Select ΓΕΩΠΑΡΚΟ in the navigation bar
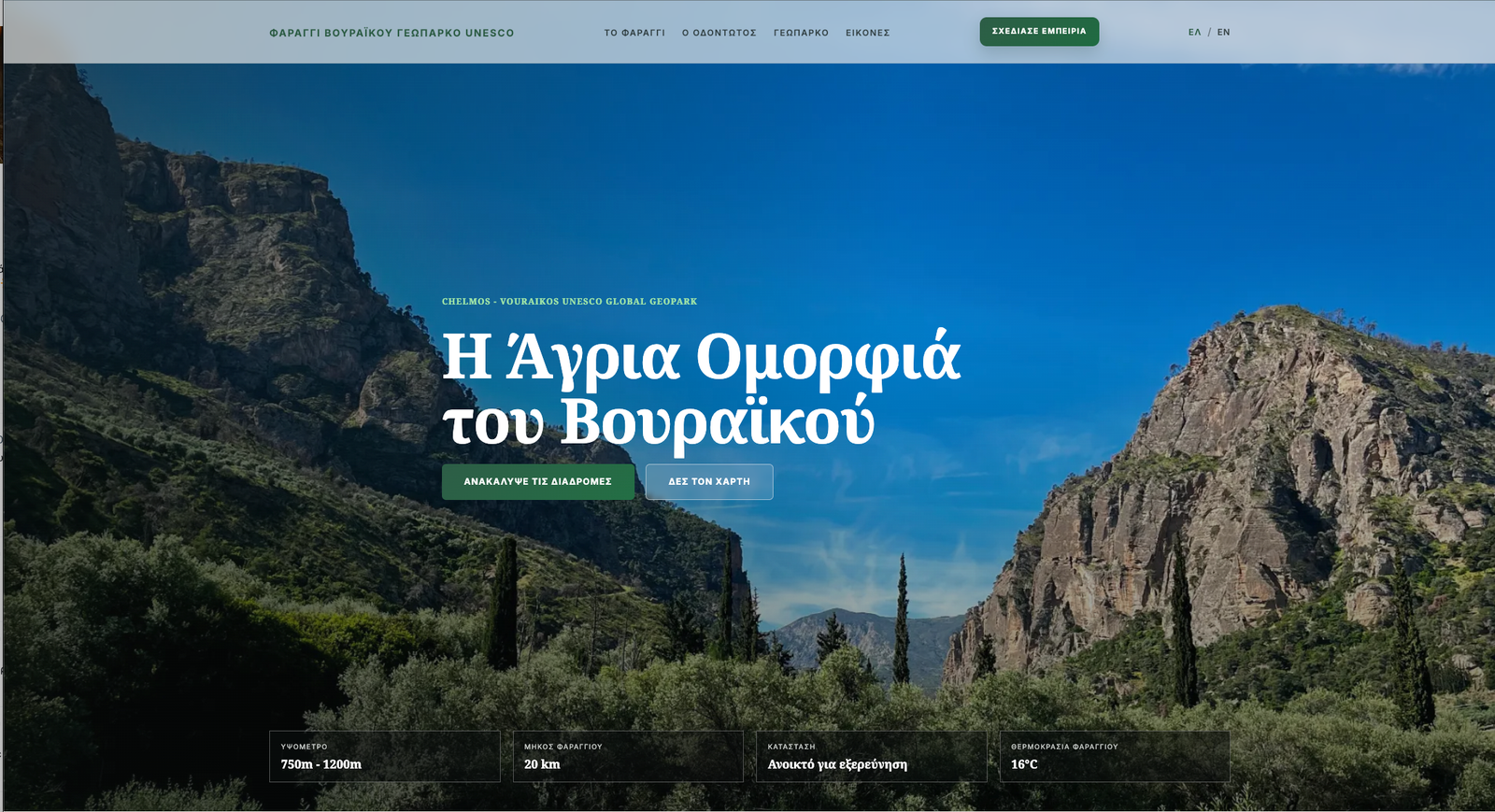This screenshot has height=812, width=1495. click(x=801, y=33)
